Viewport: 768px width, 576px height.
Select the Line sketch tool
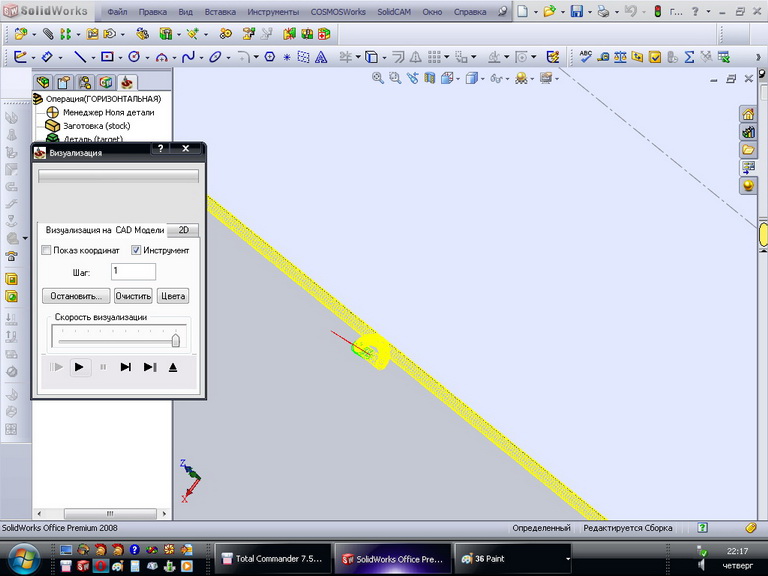(79, 57)
